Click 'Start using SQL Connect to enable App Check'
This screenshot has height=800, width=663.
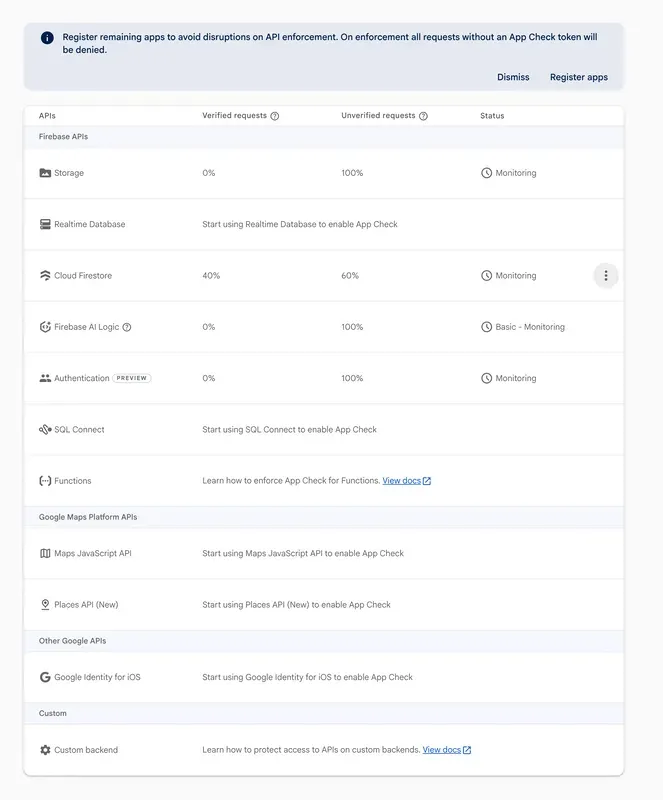pos(289,430)
